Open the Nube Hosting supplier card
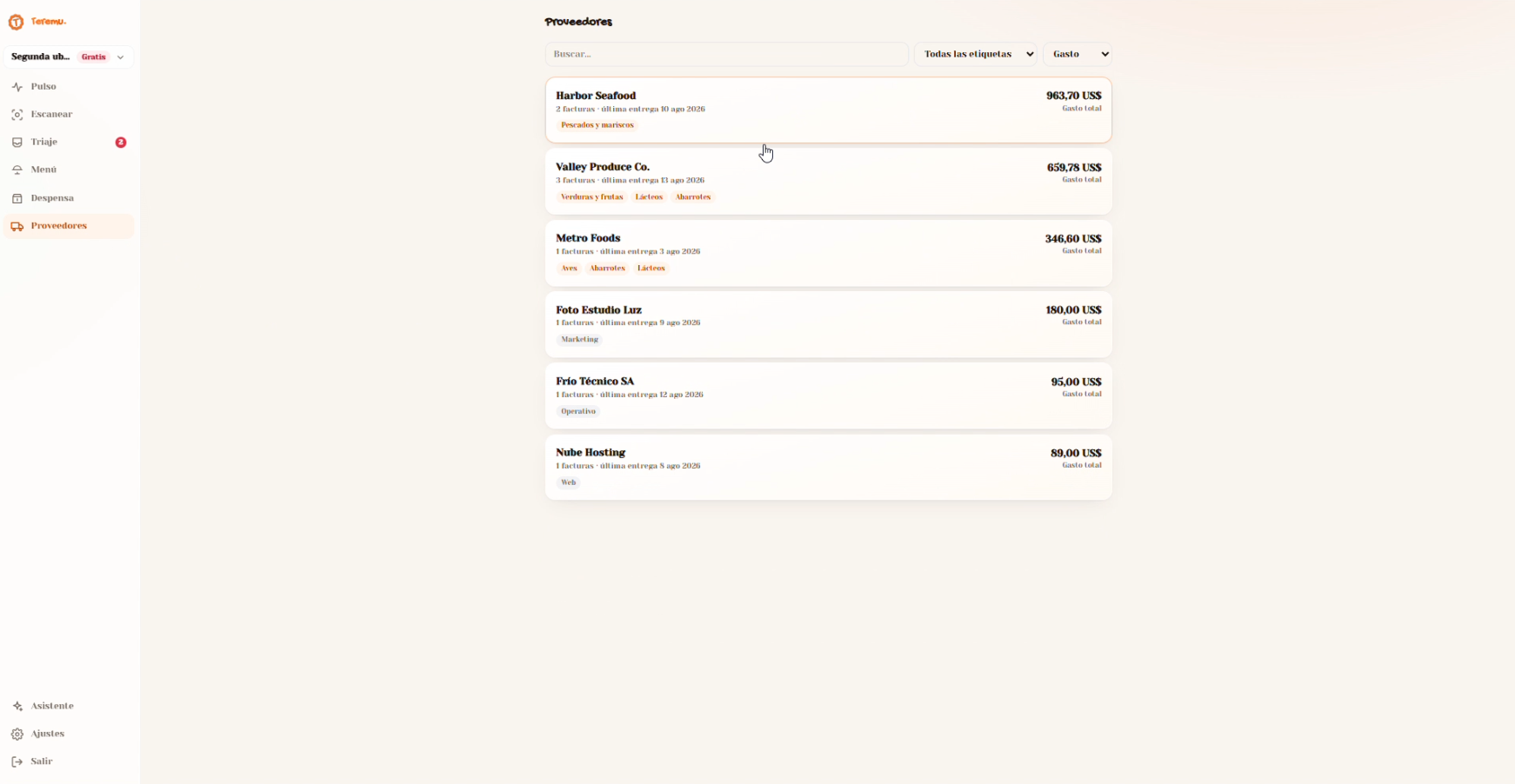 (x=829, y=468)
